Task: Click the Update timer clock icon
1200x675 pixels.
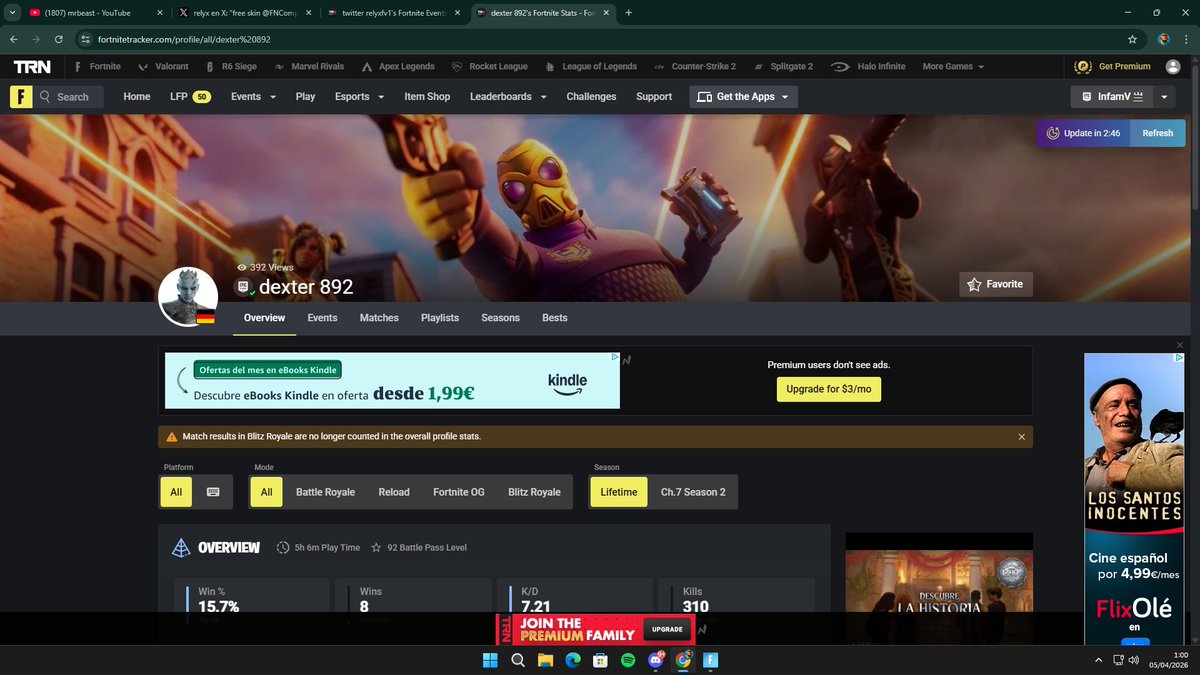Action: pos(1053,133)
